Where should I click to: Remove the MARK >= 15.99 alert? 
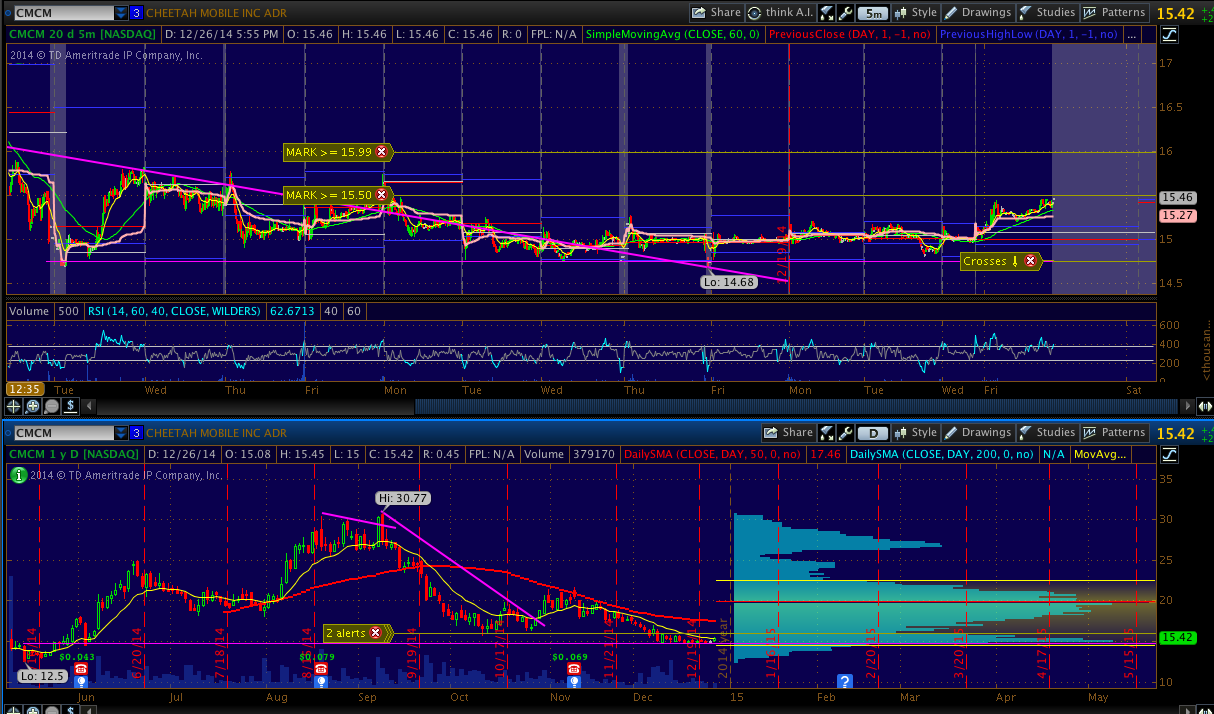tap(381, 152)
